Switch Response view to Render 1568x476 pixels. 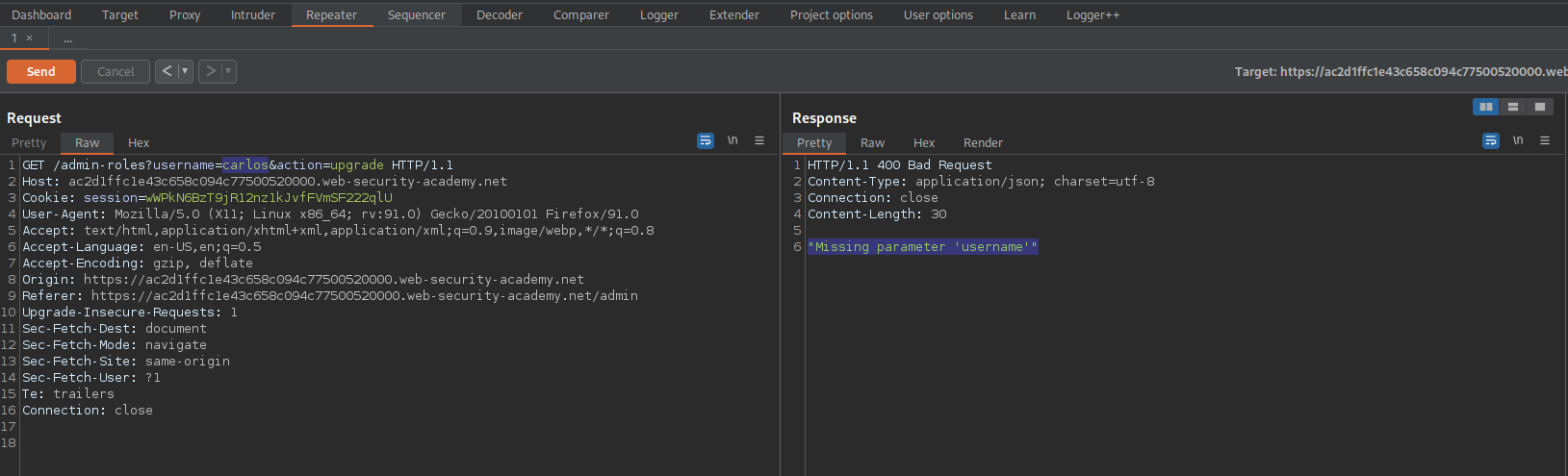pyautogui.click(x=983, y=142)
